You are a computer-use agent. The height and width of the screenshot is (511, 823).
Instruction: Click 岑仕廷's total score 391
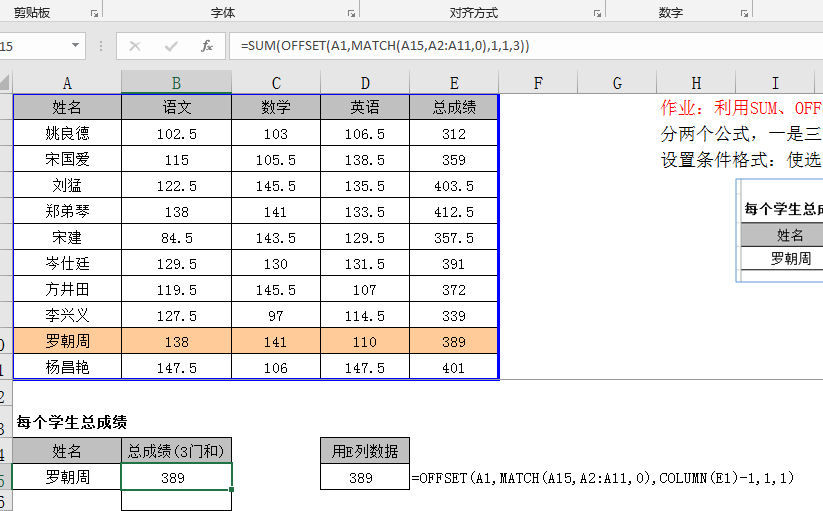click(454, 263)
